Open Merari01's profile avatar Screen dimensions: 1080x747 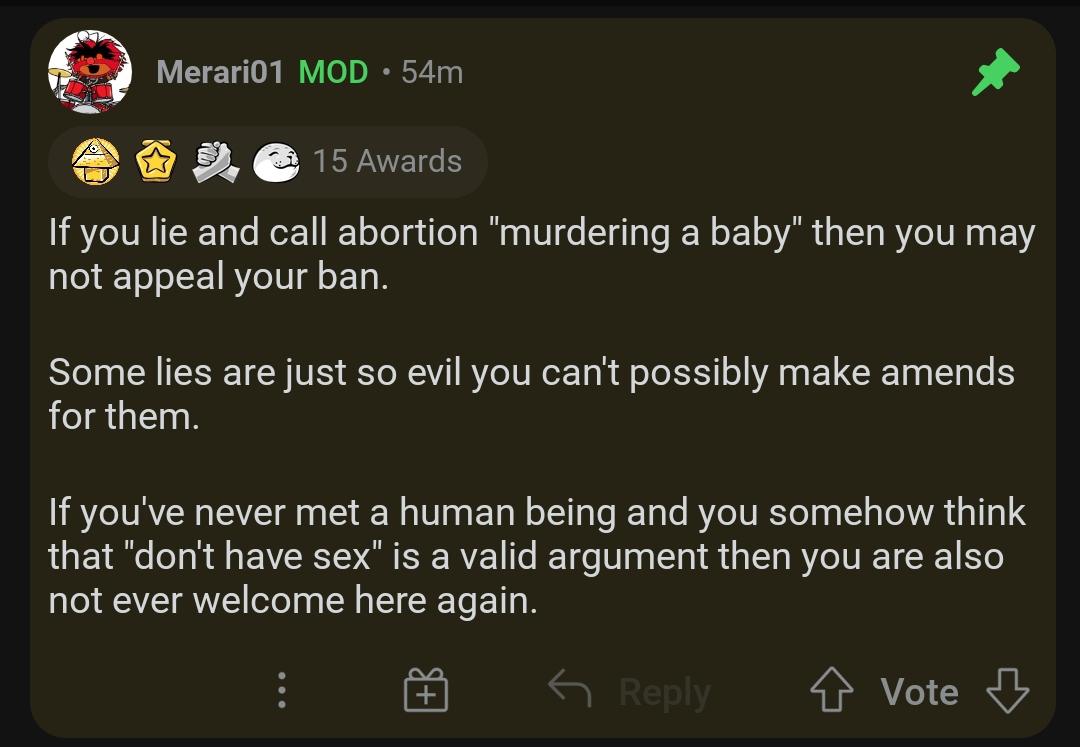coord(90,72)
